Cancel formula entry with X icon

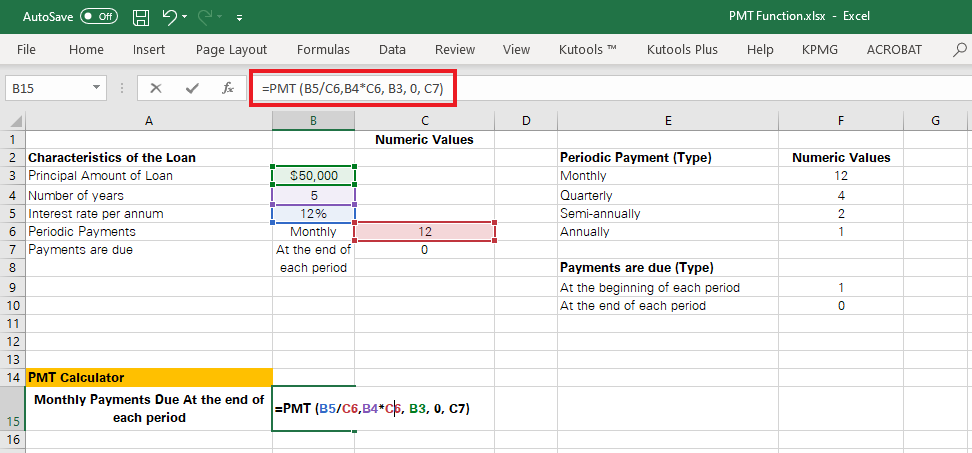pyautogui.click(x=156, y=89)
